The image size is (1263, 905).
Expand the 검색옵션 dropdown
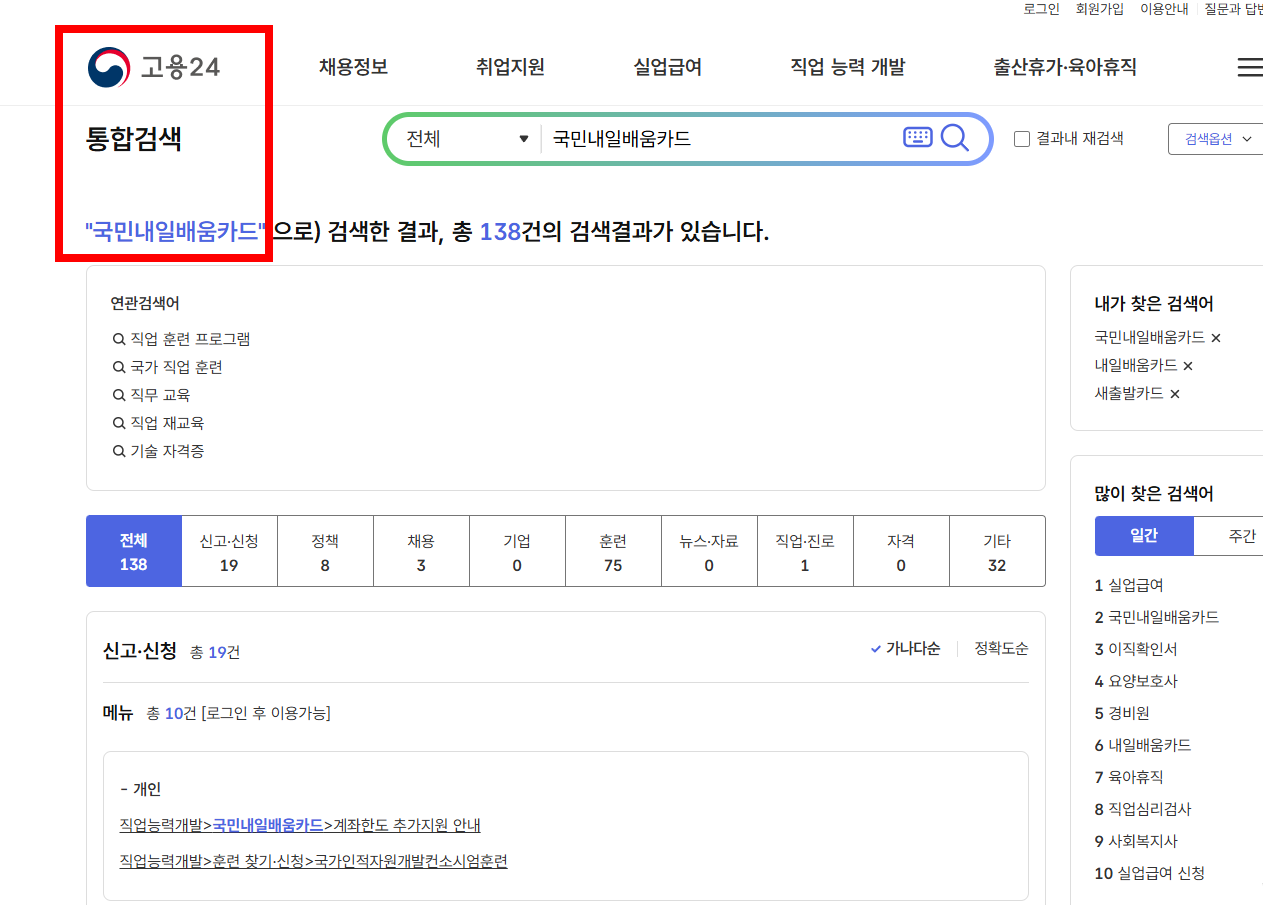[1217, 139]
